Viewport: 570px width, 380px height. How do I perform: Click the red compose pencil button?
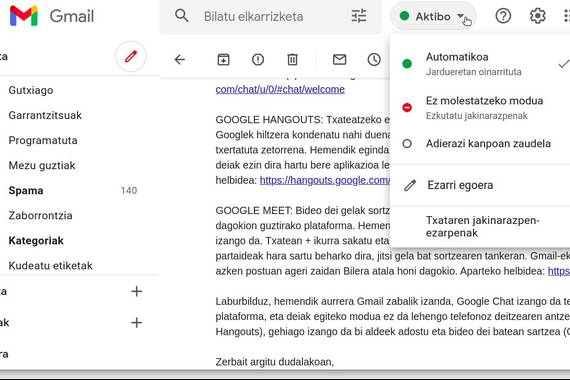pos(131,57)
